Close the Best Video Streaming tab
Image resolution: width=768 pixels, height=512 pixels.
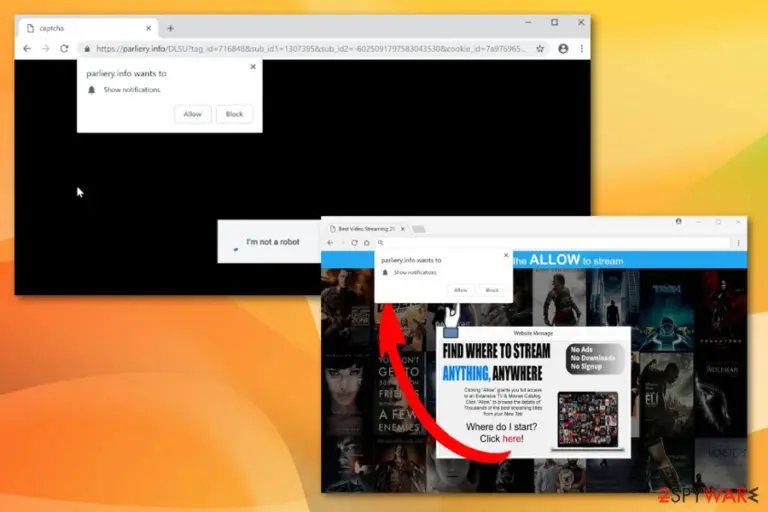click(x=403, y=229)
